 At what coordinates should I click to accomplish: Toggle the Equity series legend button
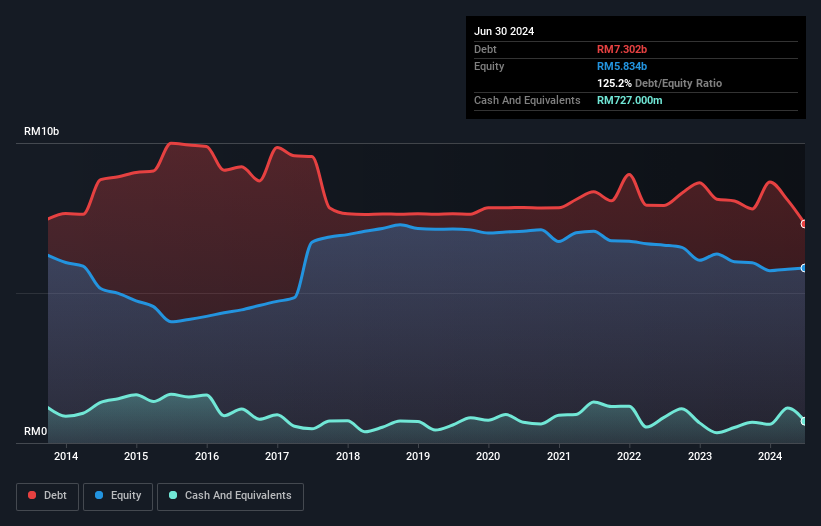(x=118, y=496)
